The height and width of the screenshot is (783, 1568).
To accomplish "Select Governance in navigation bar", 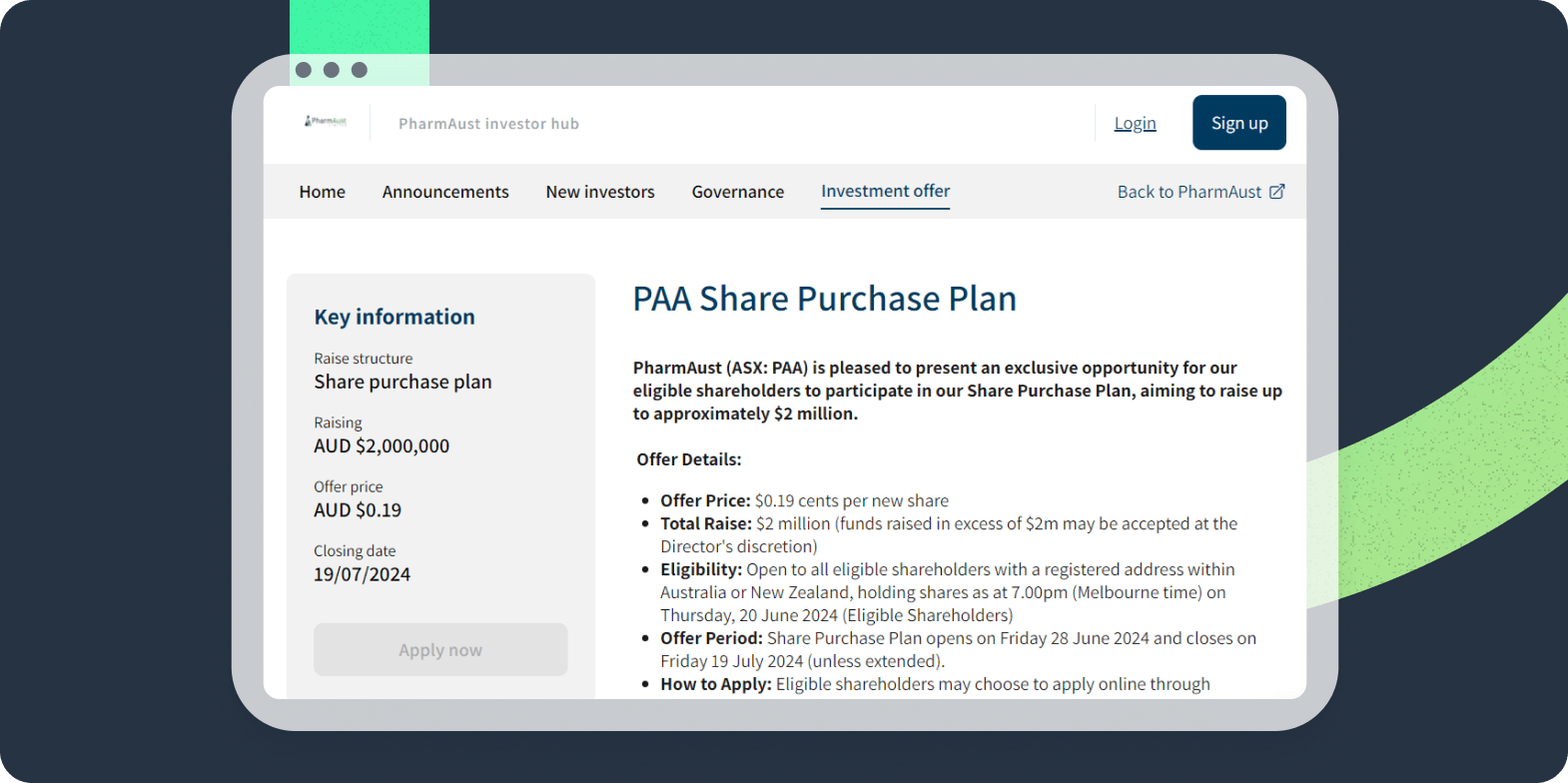I will tap(738, 192).
